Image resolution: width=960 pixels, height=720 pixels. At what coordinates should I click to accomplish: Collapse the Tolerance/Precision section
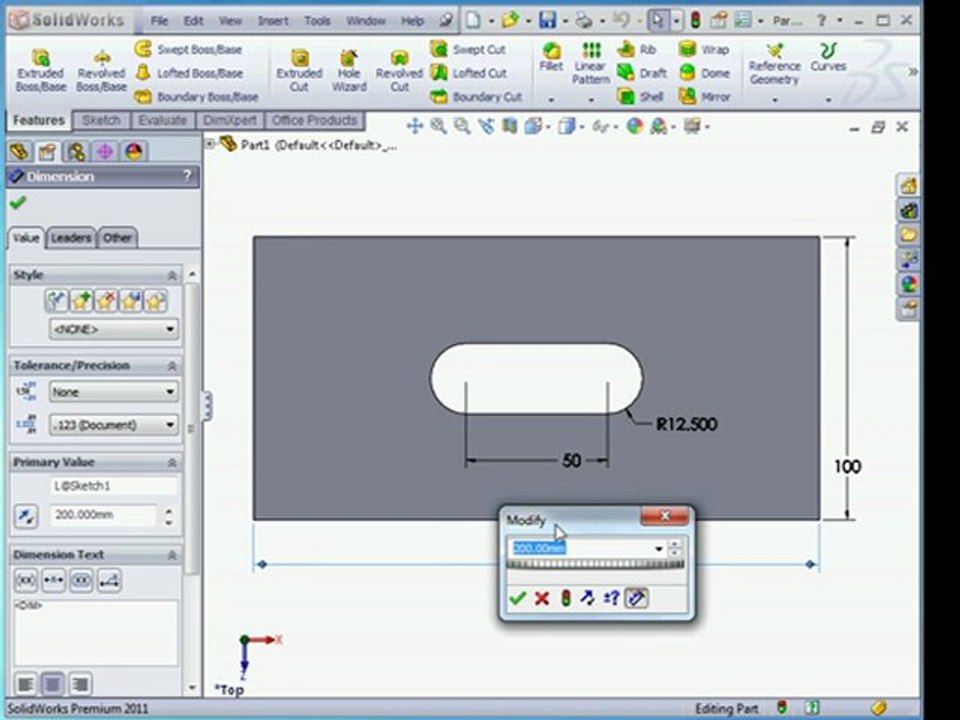[x=172, y=366]
